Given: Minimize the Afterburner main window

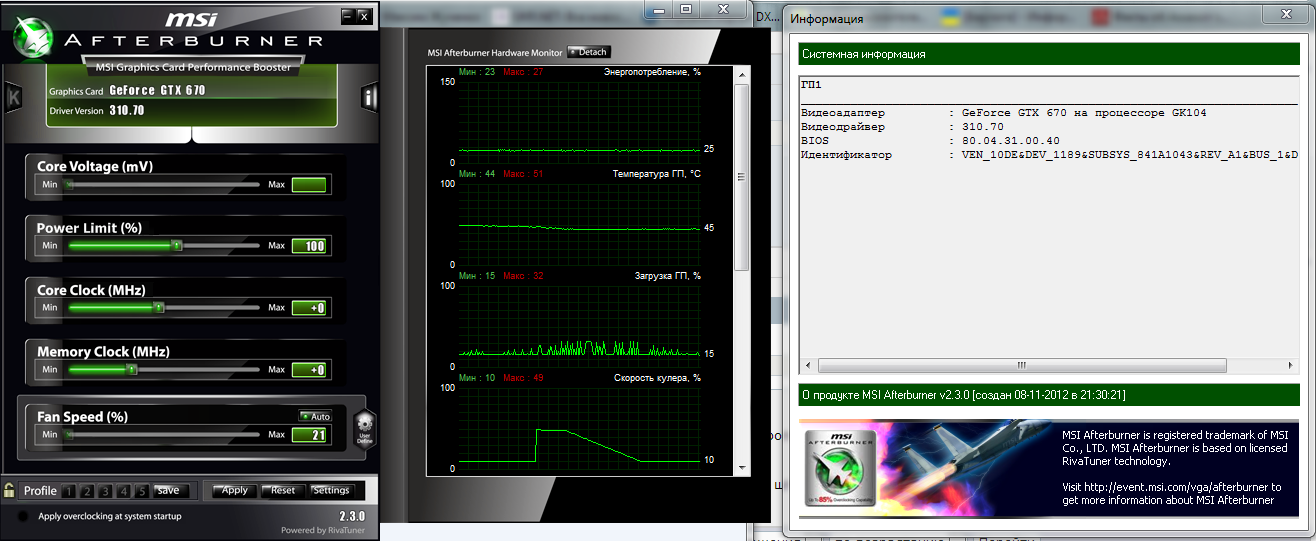Looking at the screenshot, I should tap(347, 15).
